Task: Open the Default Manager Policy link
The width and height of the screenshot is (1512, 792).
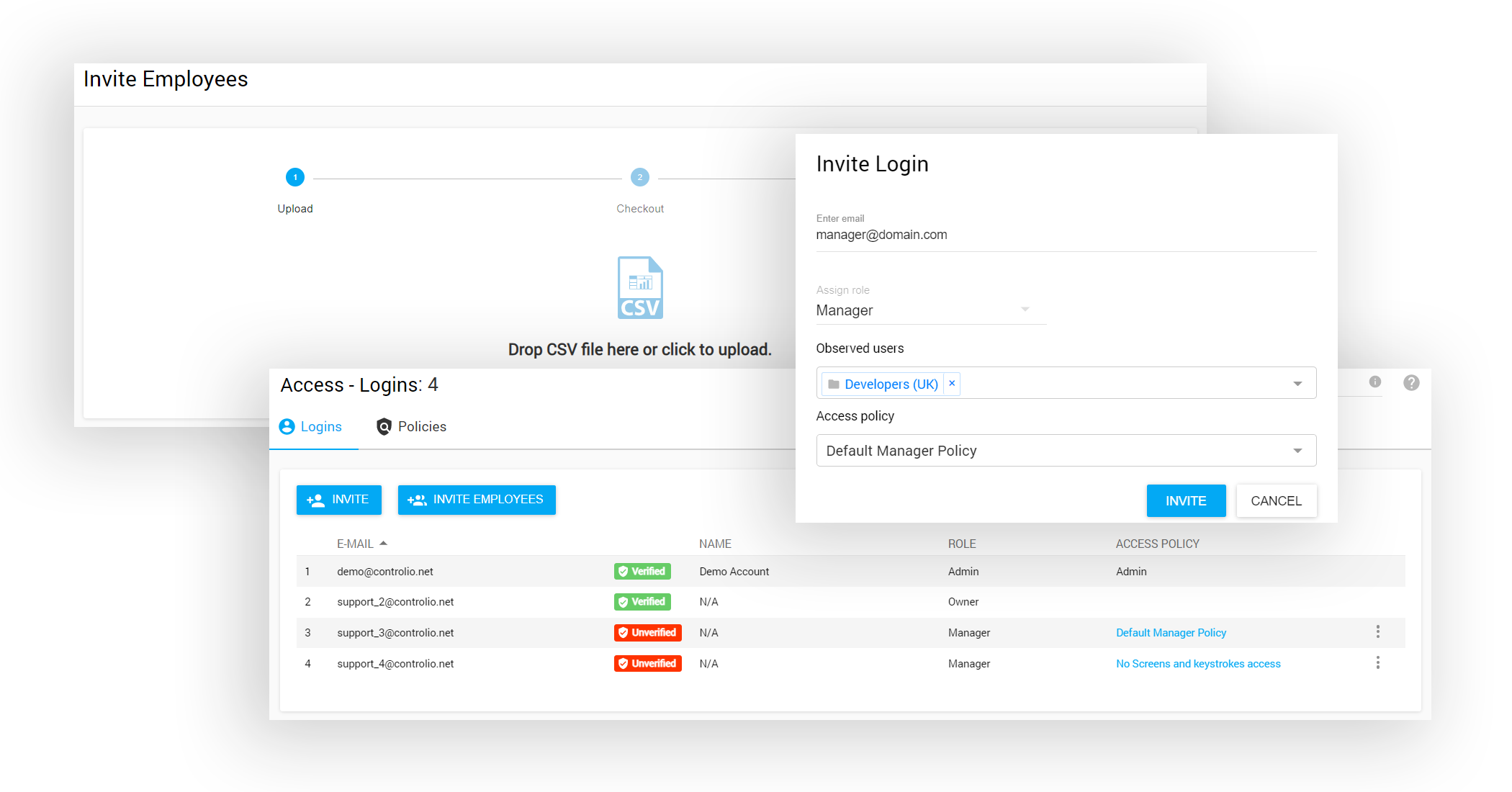Action: [x=1171, y=633]
